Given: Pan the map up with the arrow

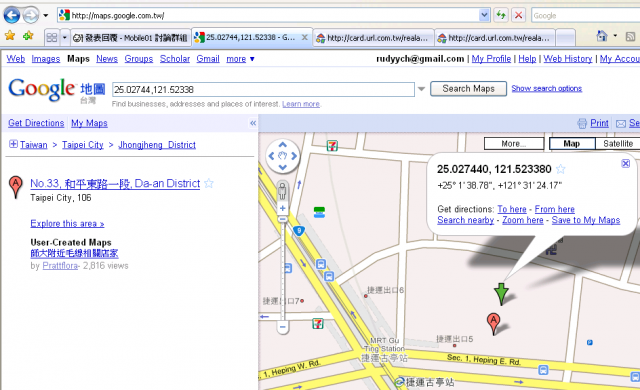Looking at the screenshot, I should [x=282, y=145].
